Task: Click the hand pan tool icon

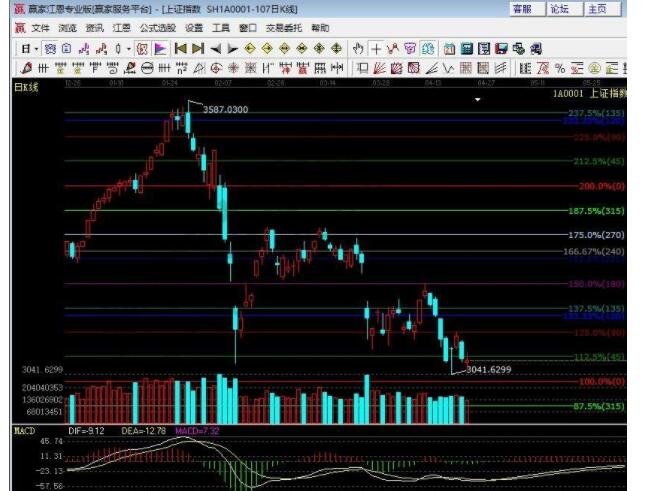Action: point(358,48)
